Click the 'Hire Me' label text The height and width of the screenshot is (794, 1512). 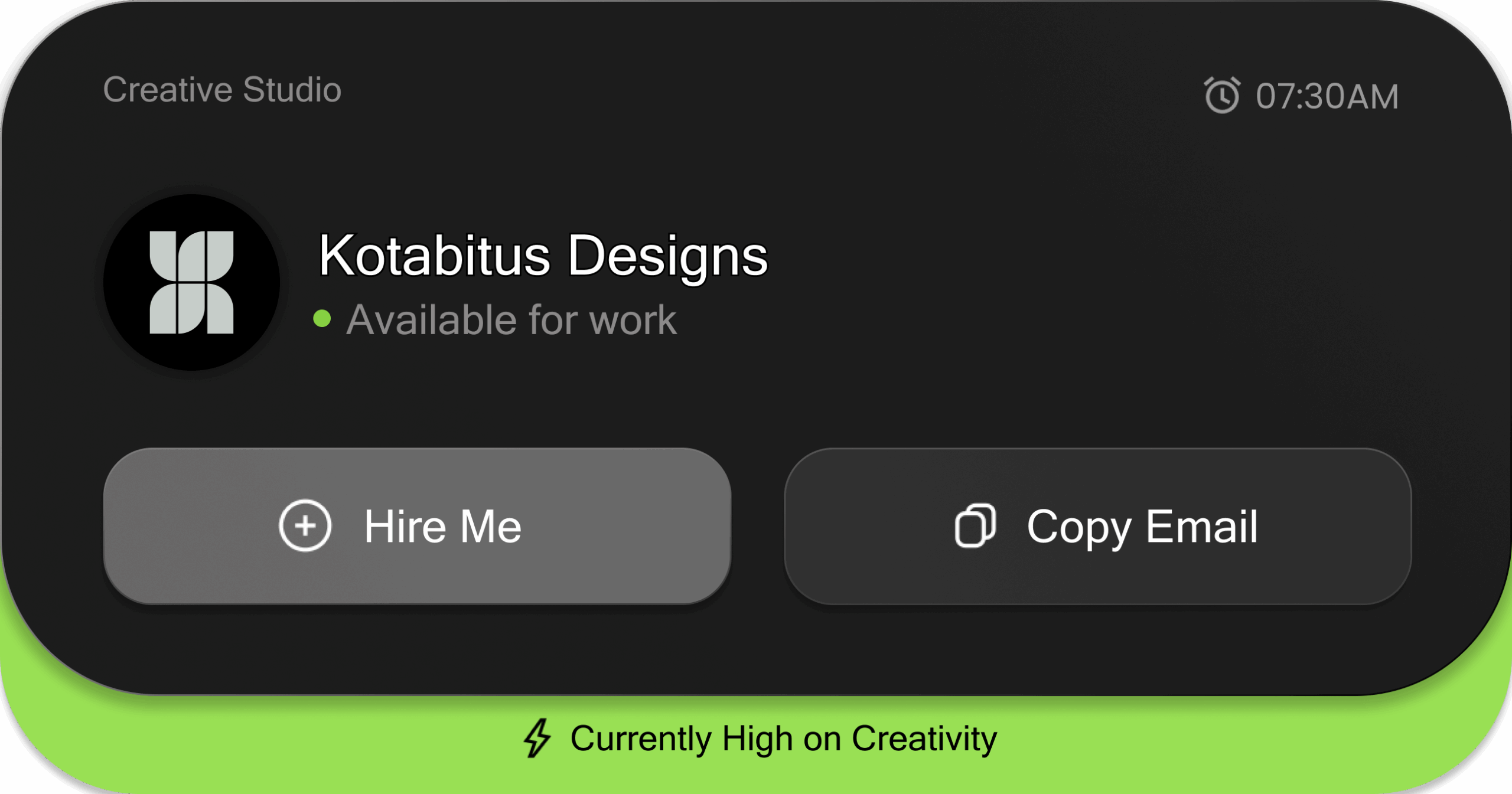point(442,526)
